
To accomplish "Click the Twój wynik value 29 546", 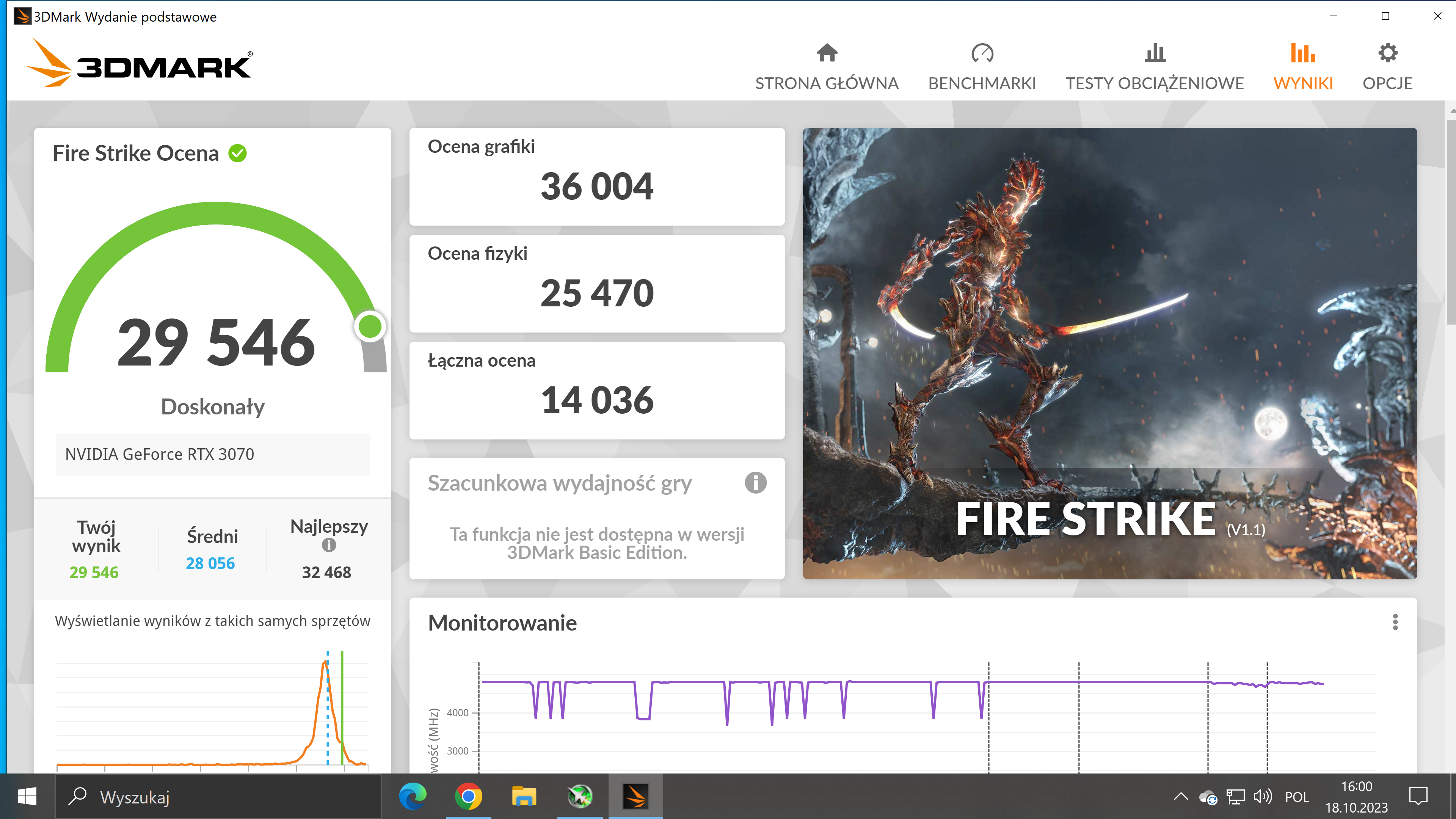I will (x=94, y=572).
